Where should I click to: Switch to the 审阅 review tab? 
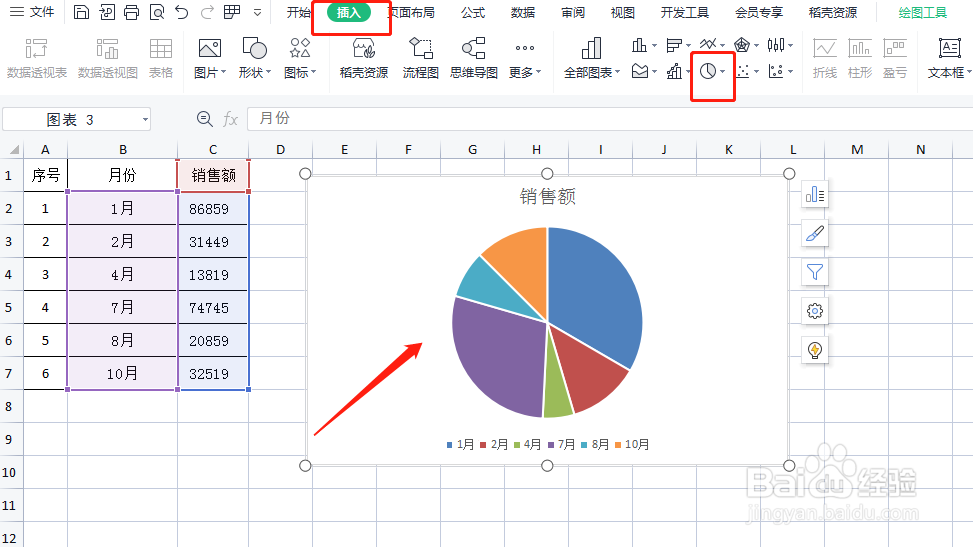pyautogui.click(x=572, y=12)
